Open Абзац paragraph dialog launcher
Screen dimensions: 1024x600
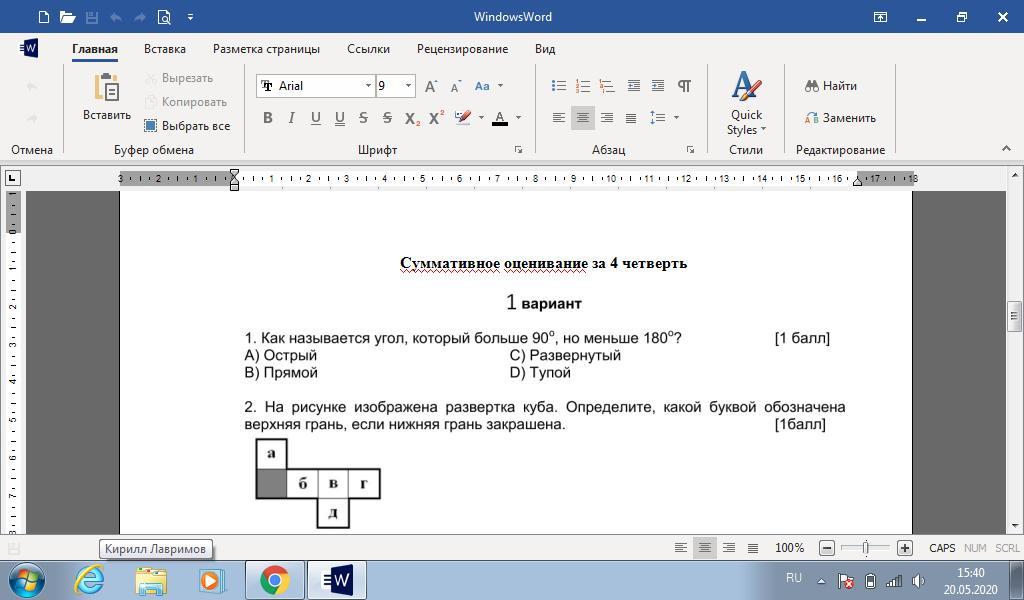[690, 150]
